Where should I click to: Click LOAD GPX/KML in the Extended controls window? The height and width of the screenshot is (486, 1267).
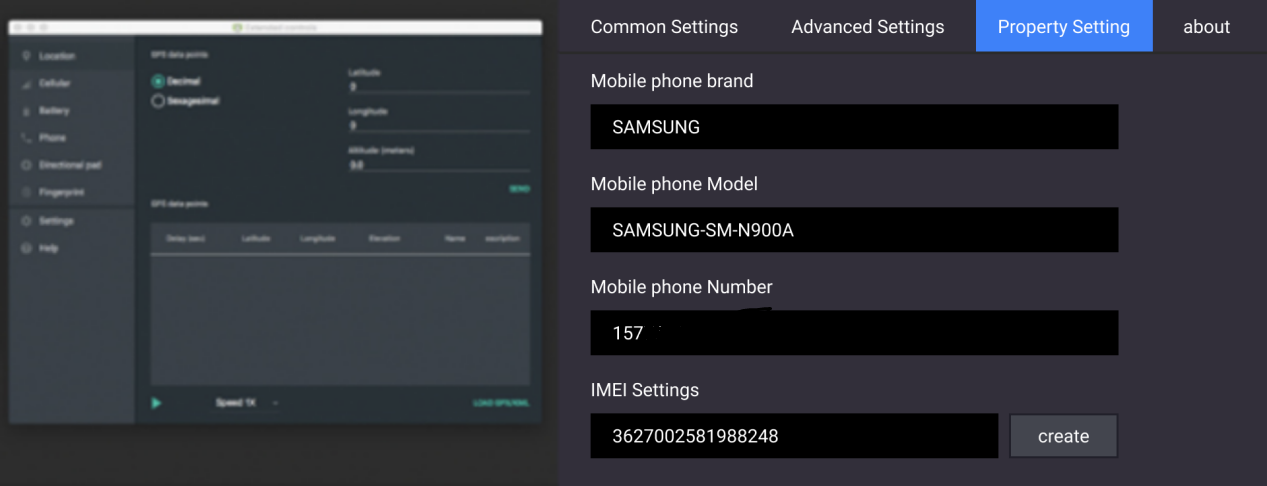coord(501,404)
